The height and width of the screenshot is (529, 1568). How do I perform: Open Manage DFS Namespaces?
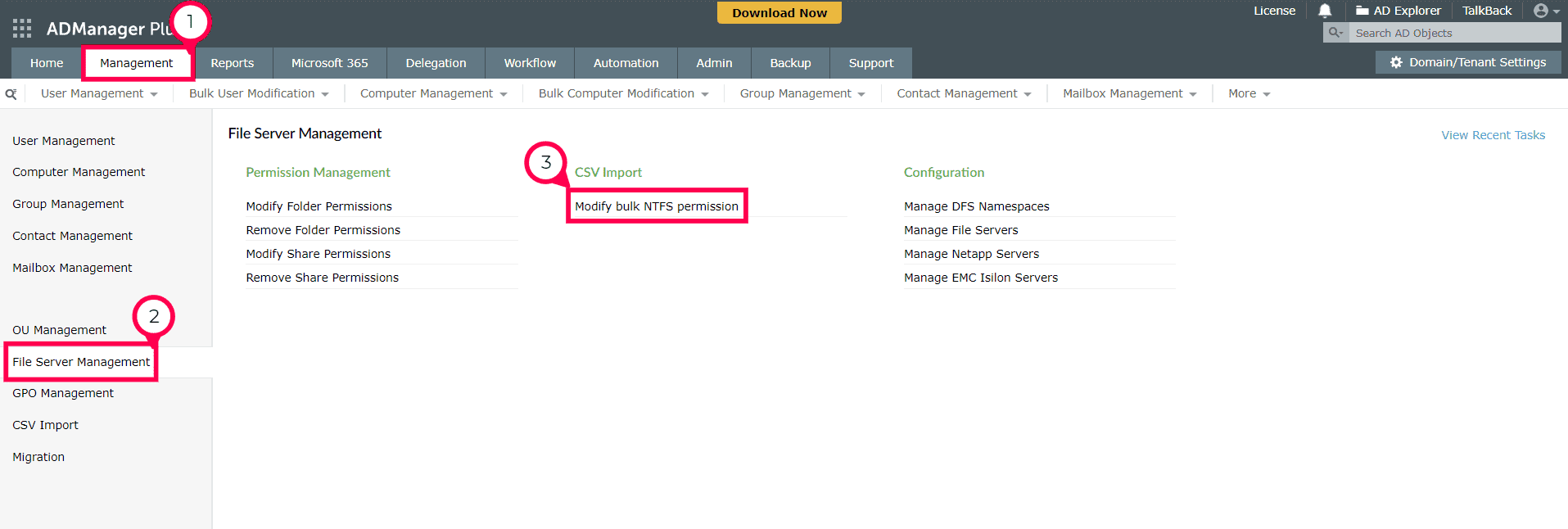pyautogui.click(x=977, y=206)
